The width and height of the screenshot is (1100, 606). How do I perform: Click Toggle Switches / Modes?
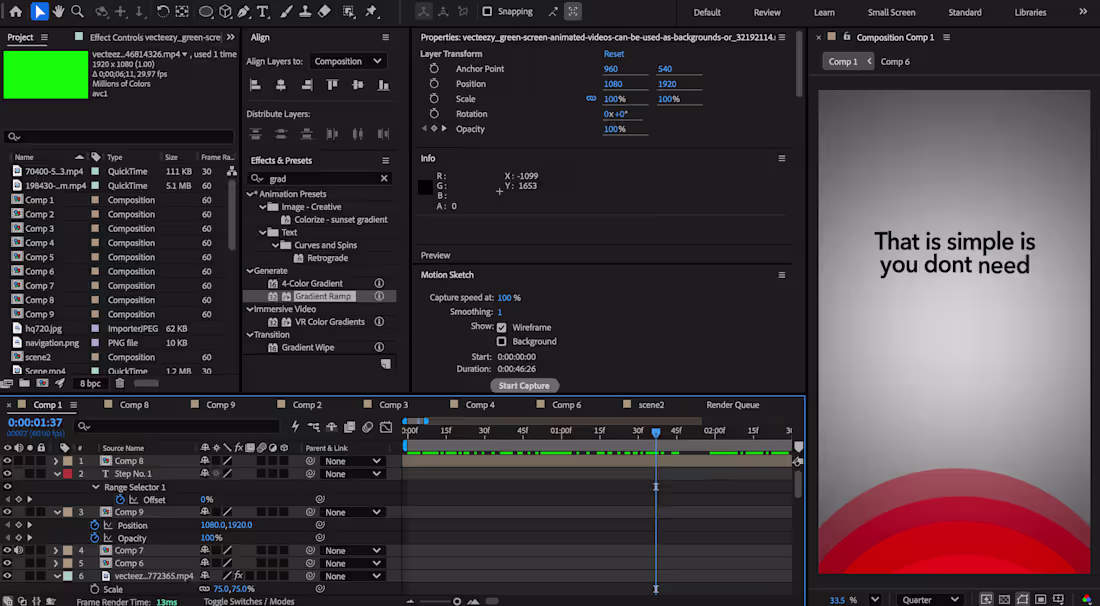(x=249, y=601)
